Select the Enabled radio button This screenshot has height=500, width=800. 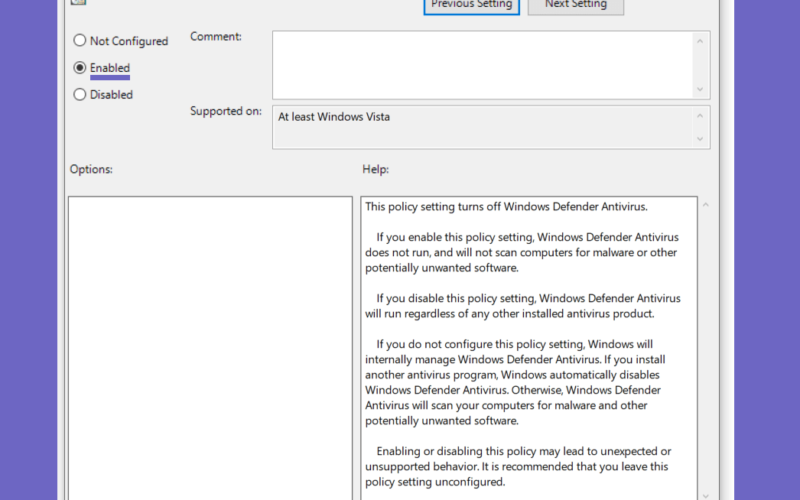pyautogui.click(x=80, y=68)
